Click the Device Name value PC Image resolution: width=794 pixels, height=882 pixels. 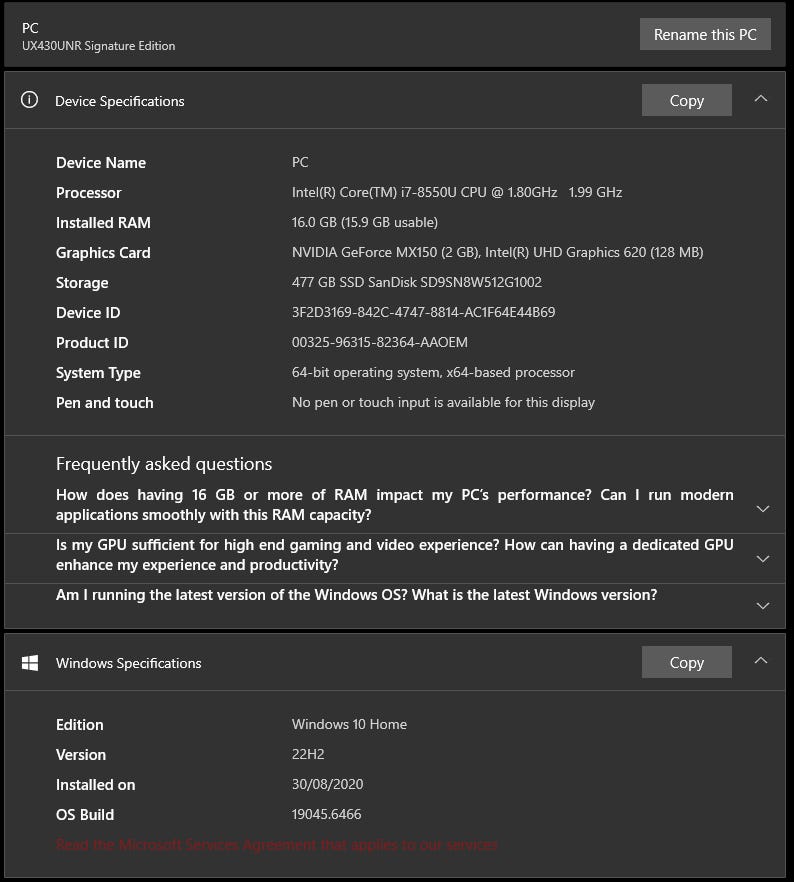[300, 162]
